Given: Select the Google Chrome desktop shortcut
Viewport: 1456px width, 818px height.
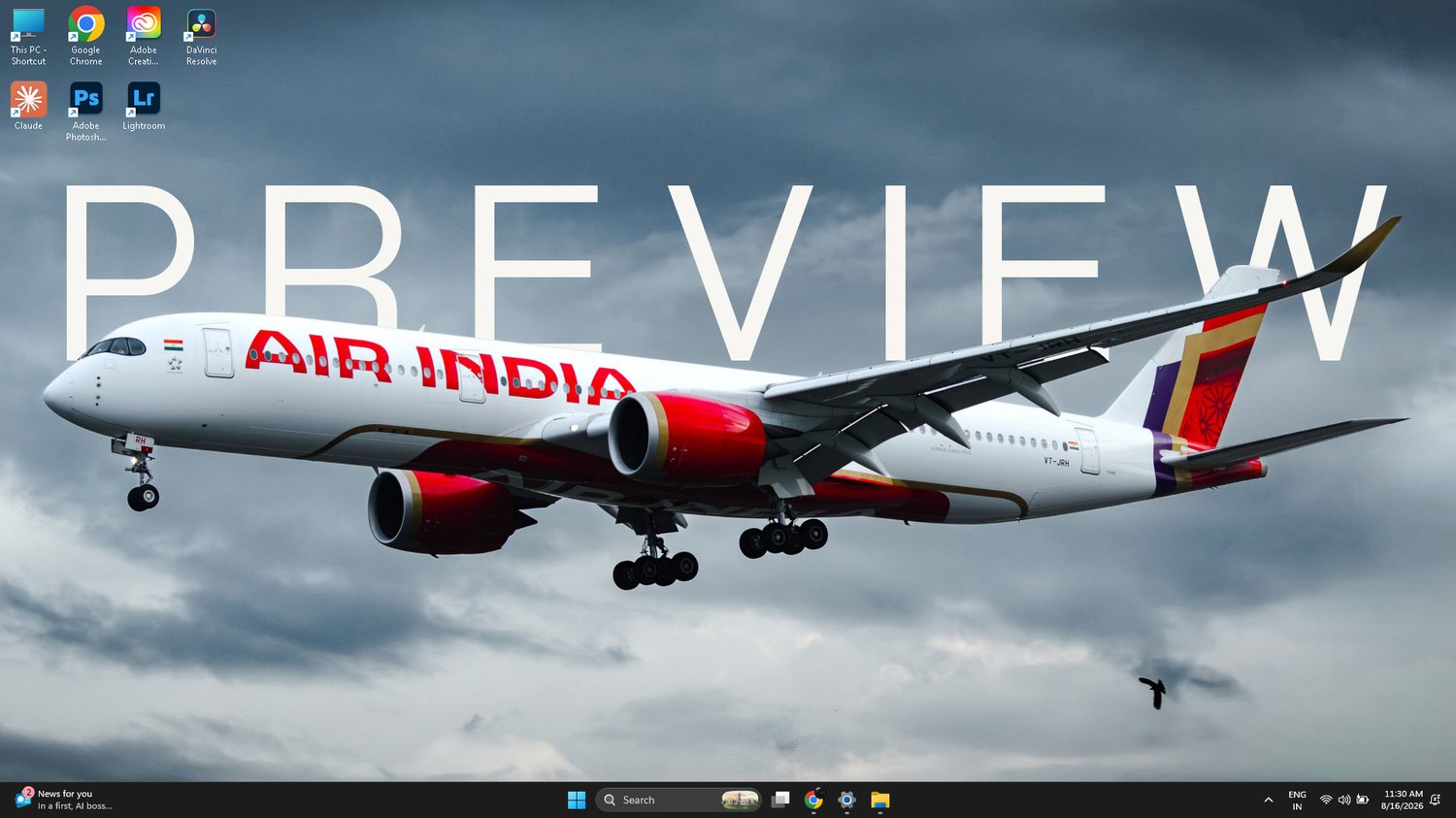Looking at the screenshot, I should click(85, 37).
